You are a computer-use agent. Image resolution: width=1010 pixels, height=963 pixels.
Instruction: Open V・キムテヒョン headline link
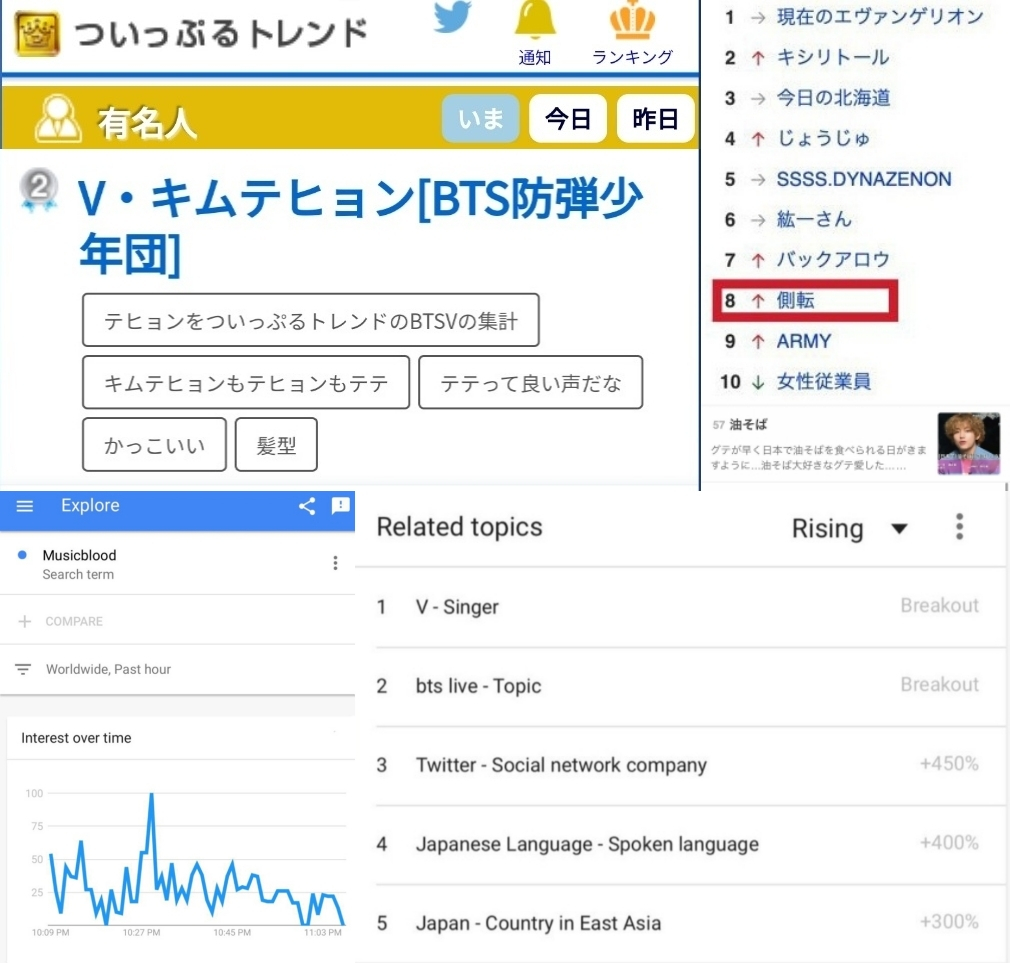[x=360, y=227]
